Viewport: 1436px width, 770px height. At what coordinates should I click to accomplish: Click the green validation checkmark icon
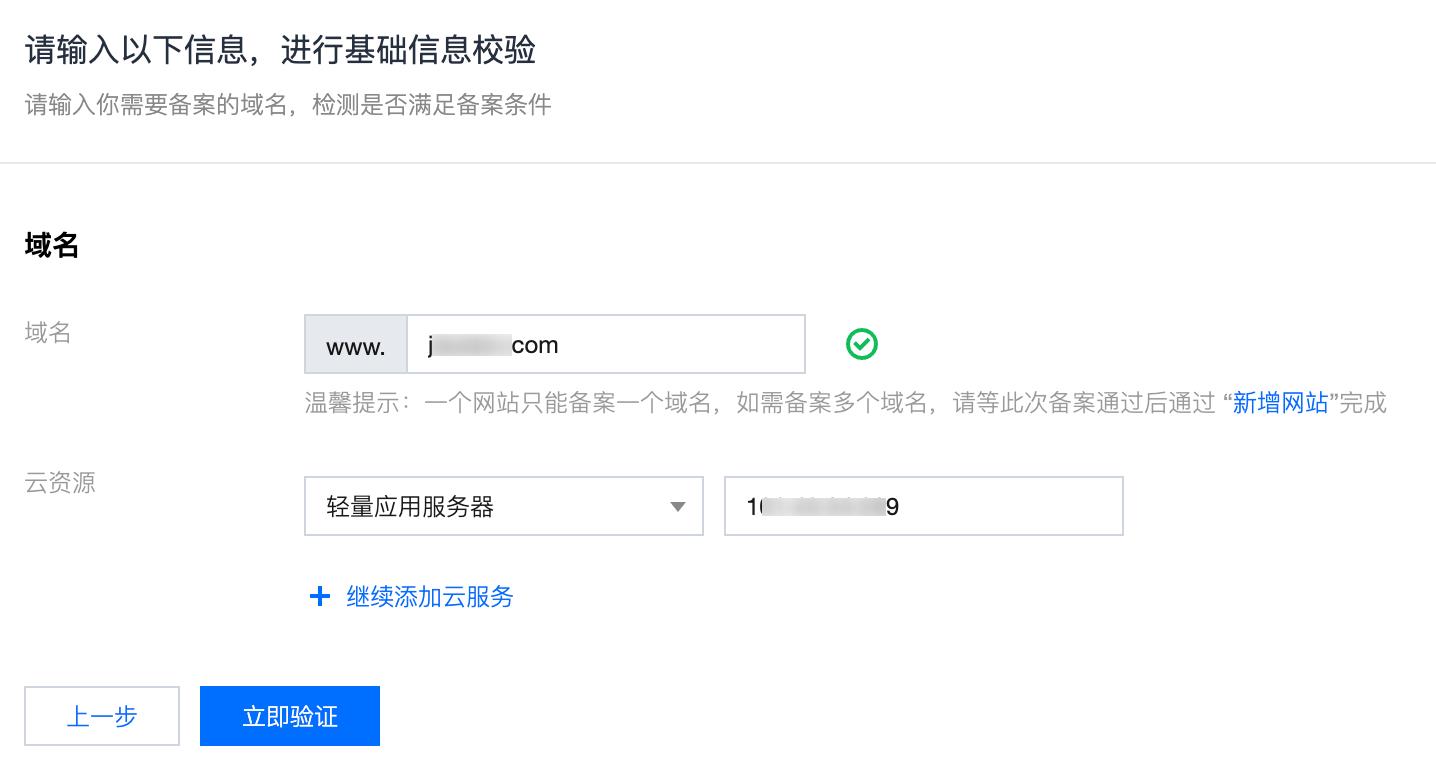[x=861, y=345]
